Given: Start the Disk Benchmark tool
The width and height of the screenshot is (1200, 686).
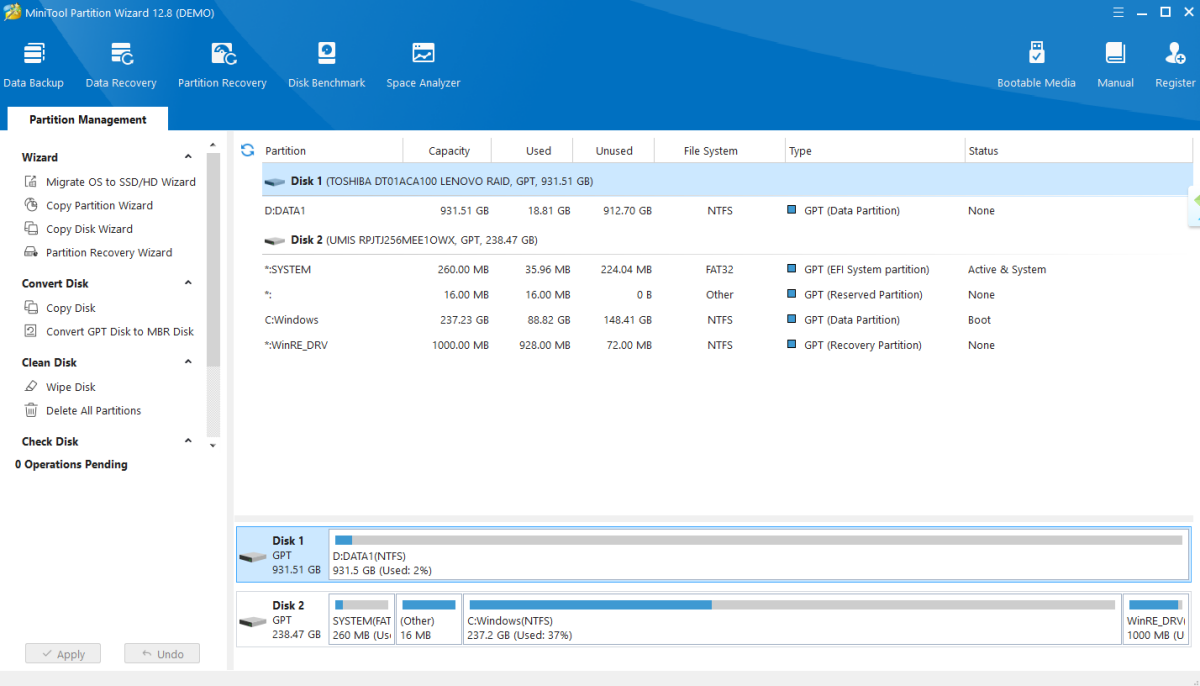Looking at the screenshot, I should [326, 65].
